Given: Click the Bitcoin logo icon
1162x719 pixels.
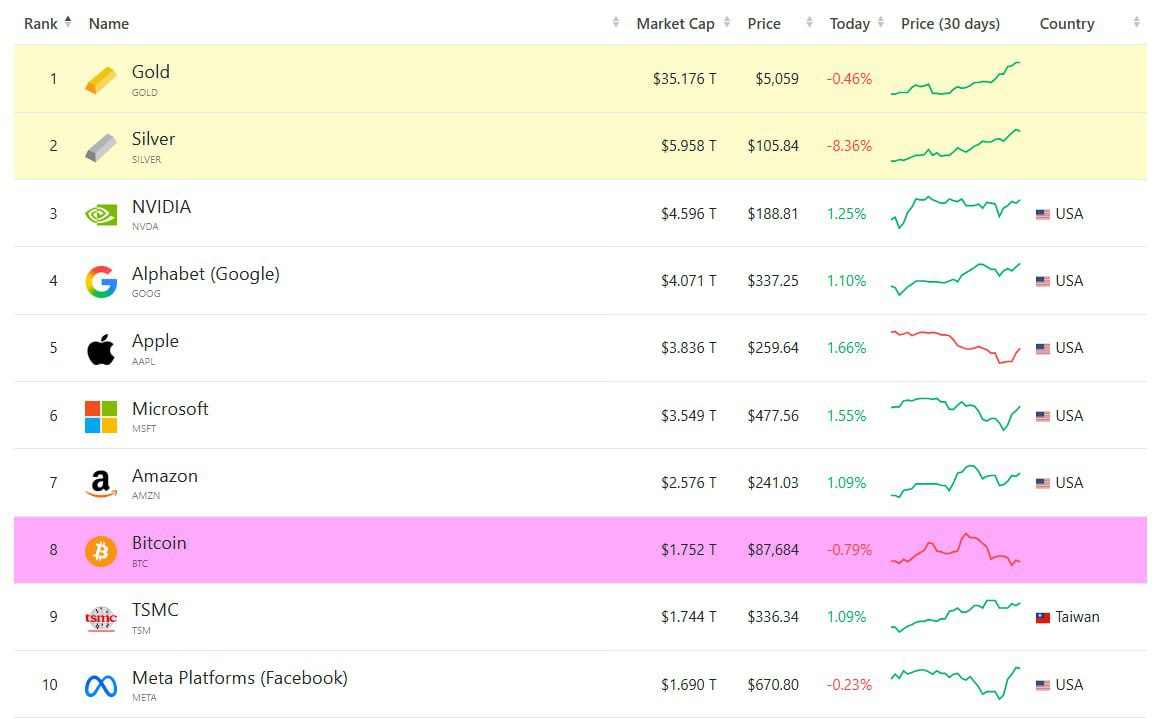Looking at the screenshot, I should (101, 551).
